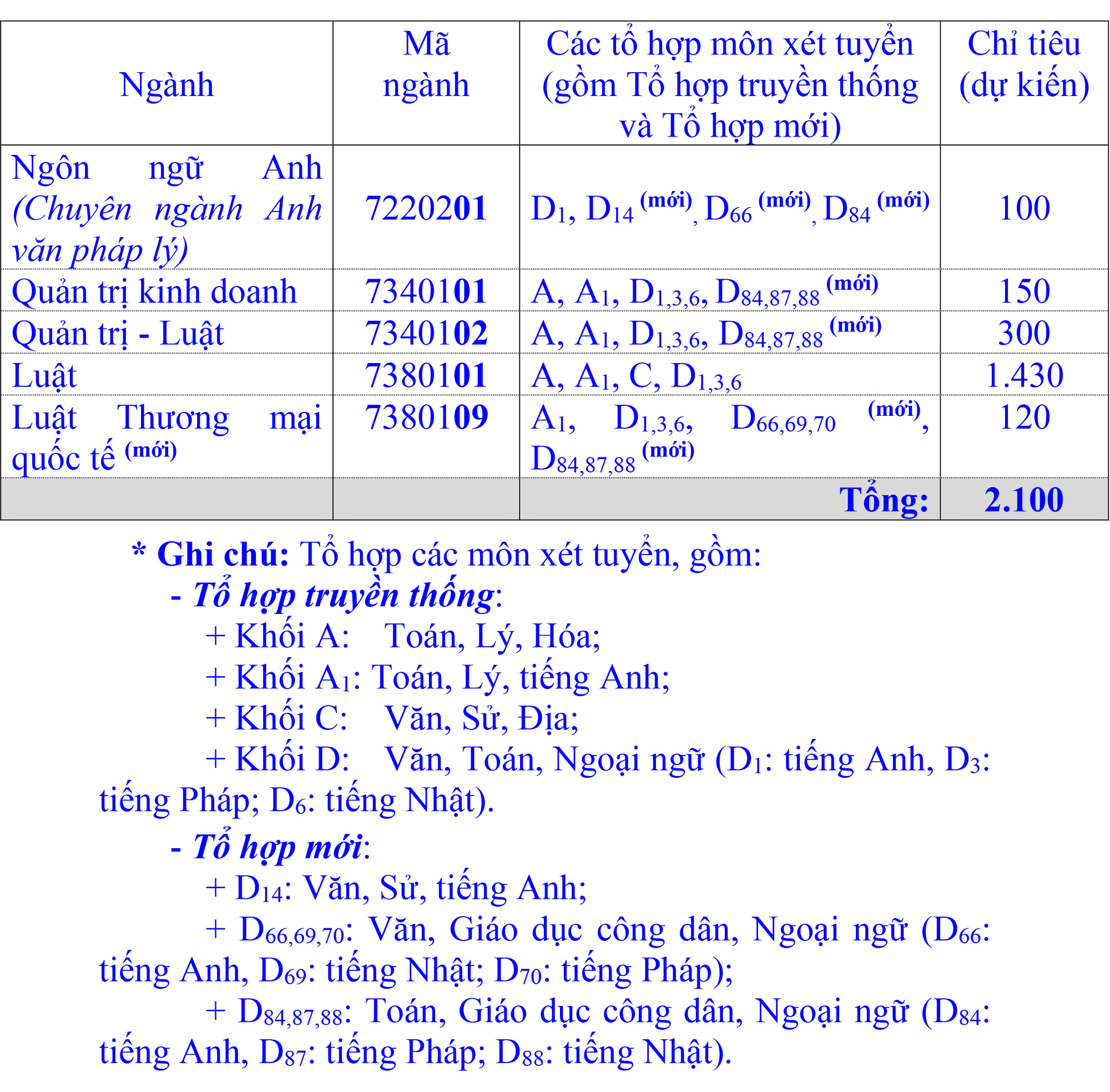The width and height of the screenshot is (1110, 1092).
Task: Click the 'Ngành' column header
Action: [x=167, y=84]
